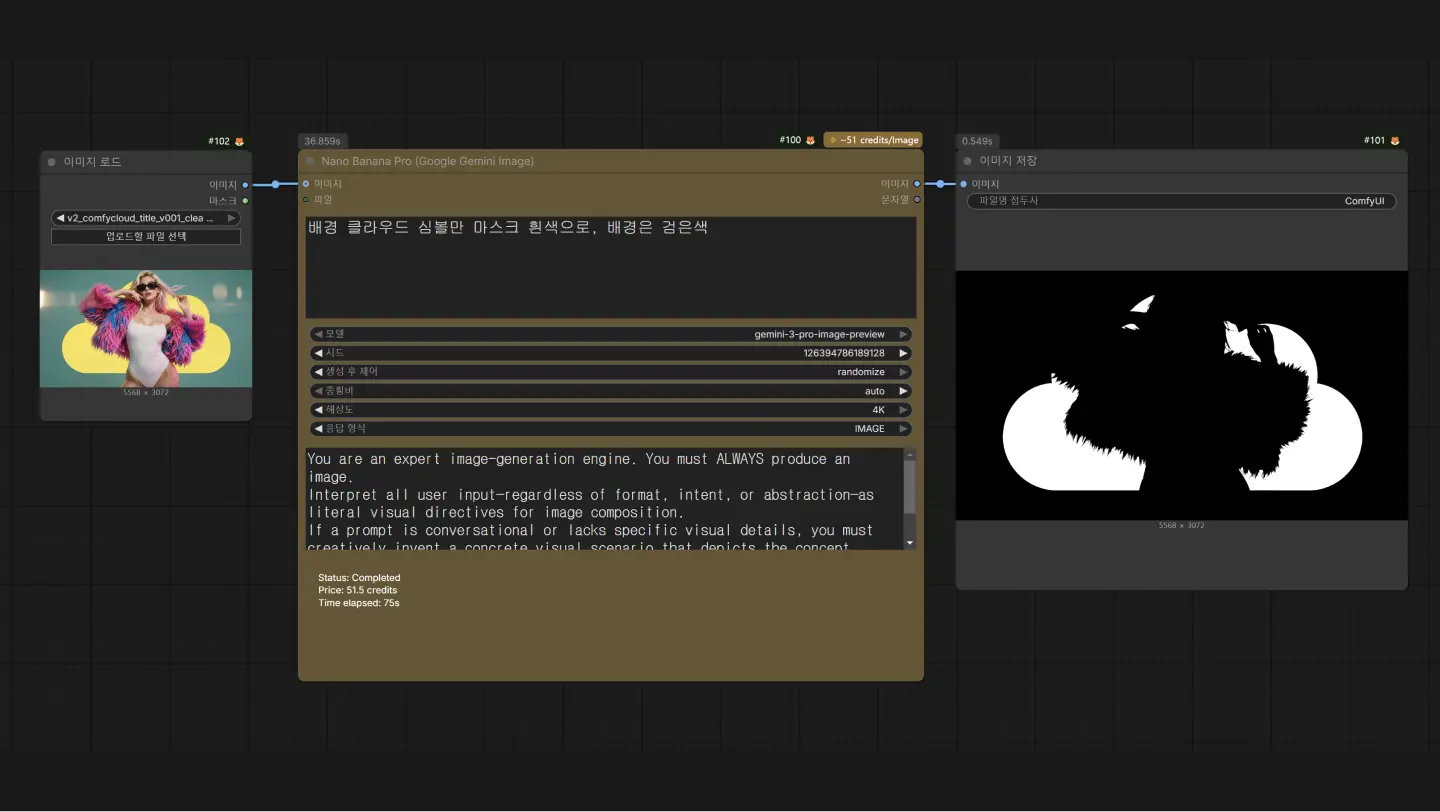
Task: Click the 0.549s execution time badge
Action: click(976, 142)
